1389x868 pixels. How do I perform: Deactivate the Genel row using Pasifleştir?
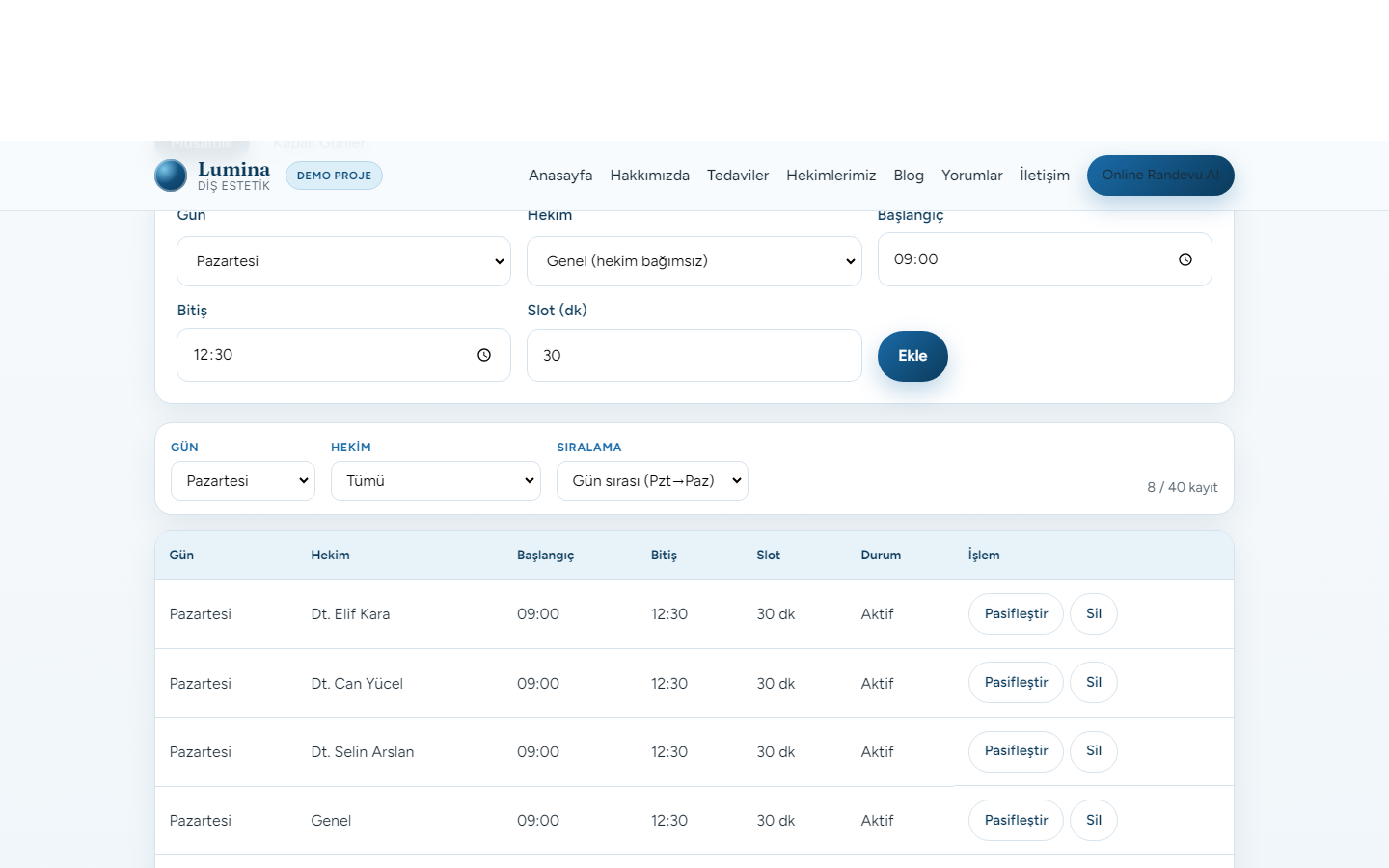pyautogui.click(x=1016, y=820)
